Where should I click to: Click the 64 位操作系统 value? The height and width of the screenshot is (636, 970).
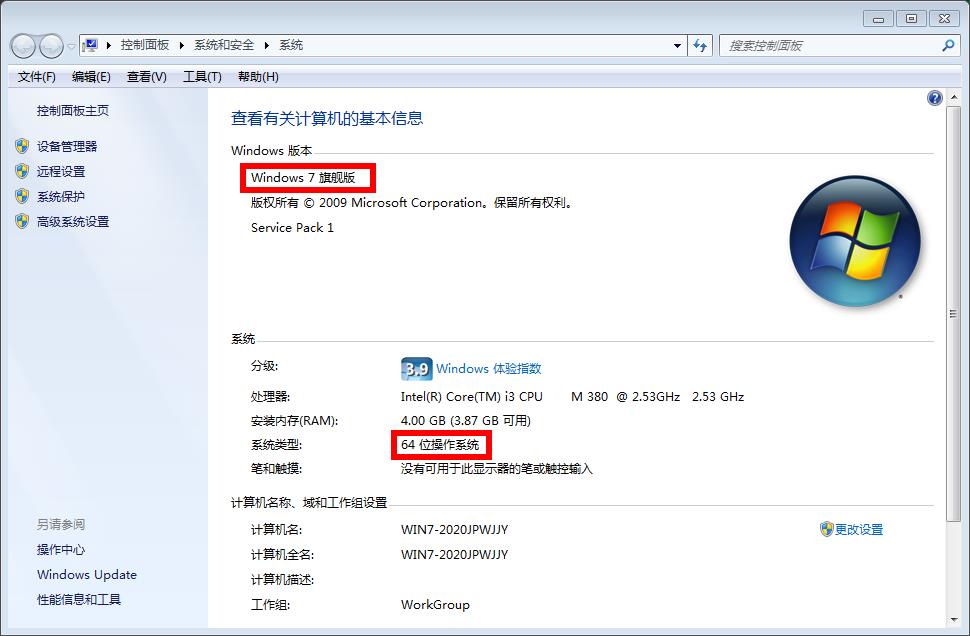click(440, 445)
